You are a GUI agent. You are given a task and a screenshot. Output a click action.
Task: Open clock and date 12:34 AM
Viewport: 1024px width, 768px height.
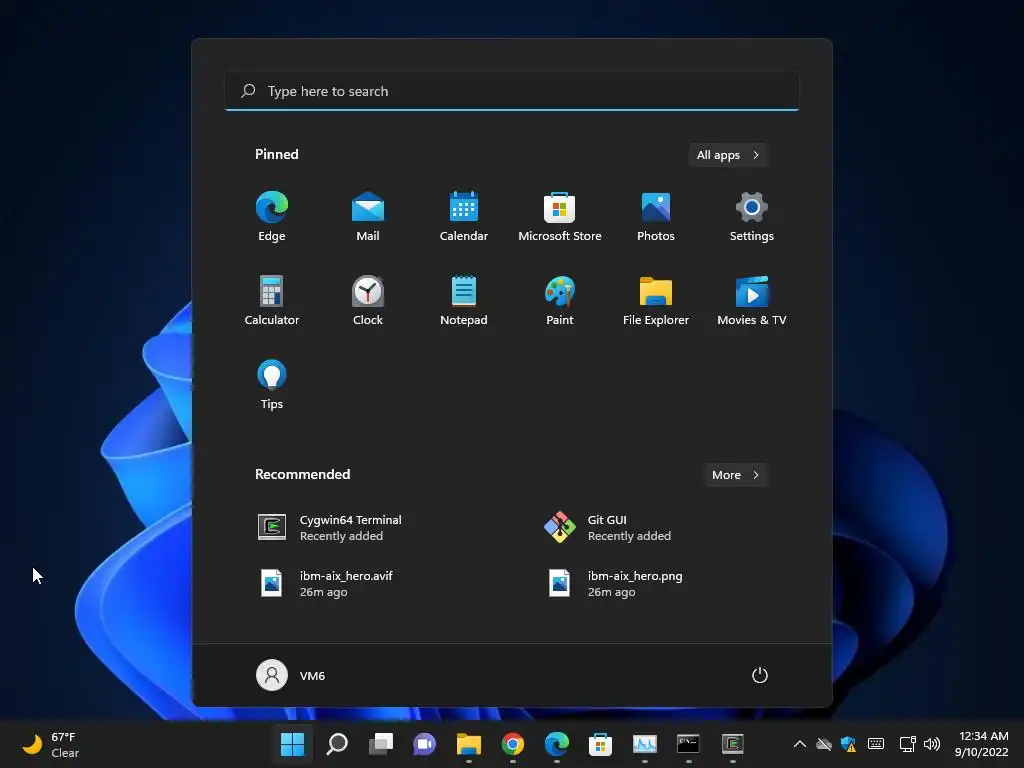(982, 744)
